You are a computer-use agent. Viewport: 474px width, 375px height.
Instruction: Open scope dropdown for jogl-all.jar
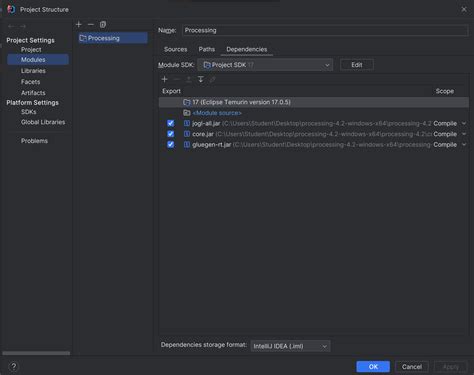(x=464, y=123)
